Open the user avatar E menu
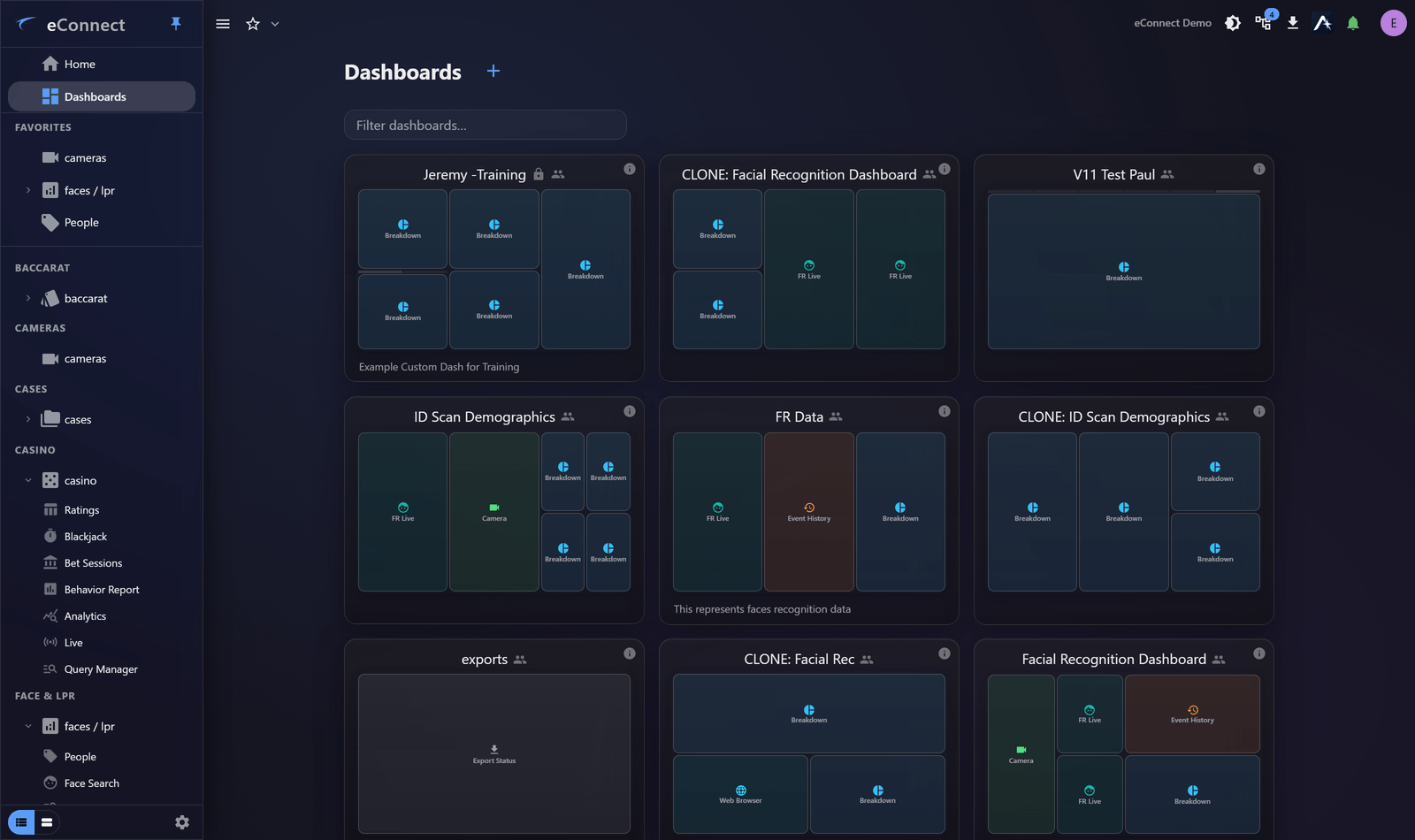Viewport: 1415px width, 840px height. pos(1394,23)
